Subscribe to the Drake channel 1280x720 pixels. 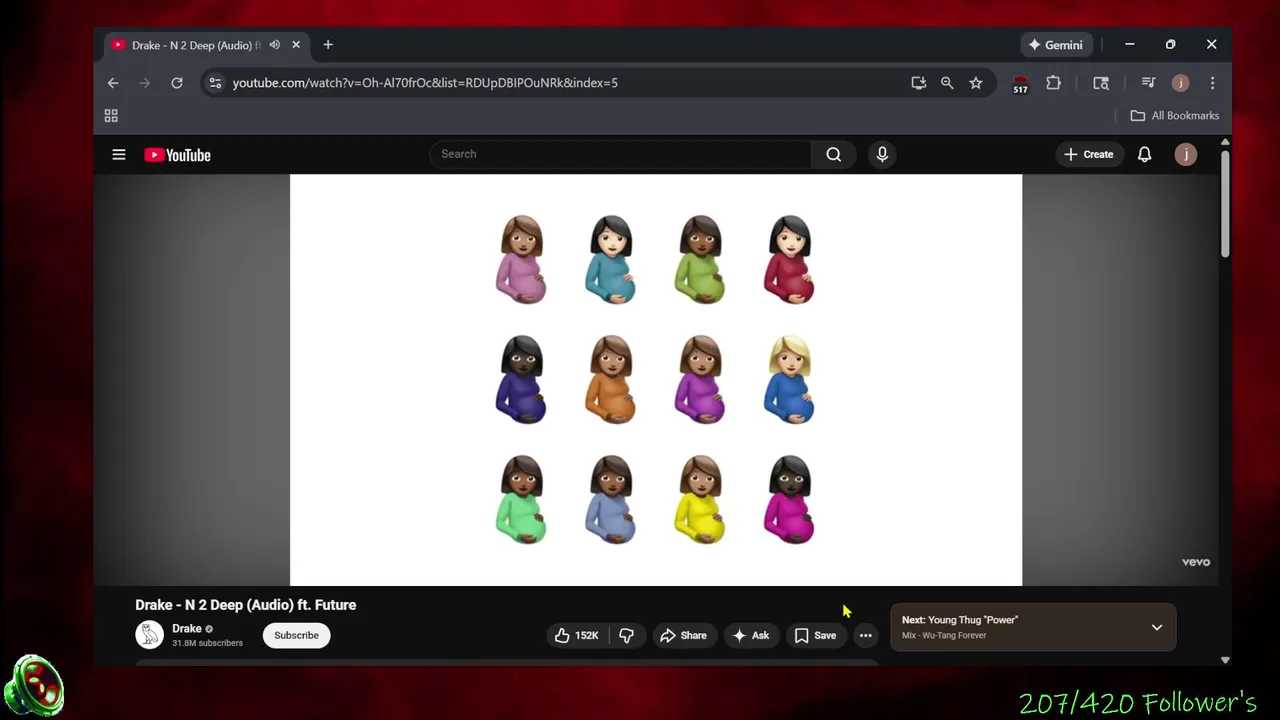point(296,635)
